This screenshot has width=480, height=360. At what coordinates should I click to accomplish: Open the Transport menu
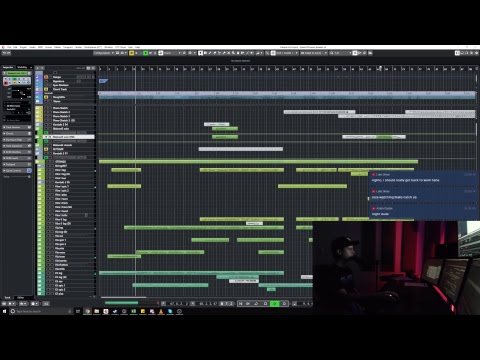tap(68, 47)
